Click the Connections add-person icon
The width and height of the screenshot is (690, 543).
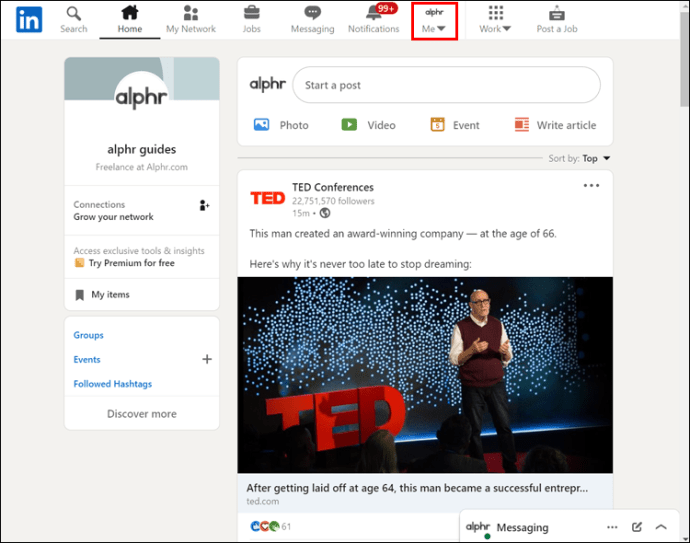pos(204,205)
